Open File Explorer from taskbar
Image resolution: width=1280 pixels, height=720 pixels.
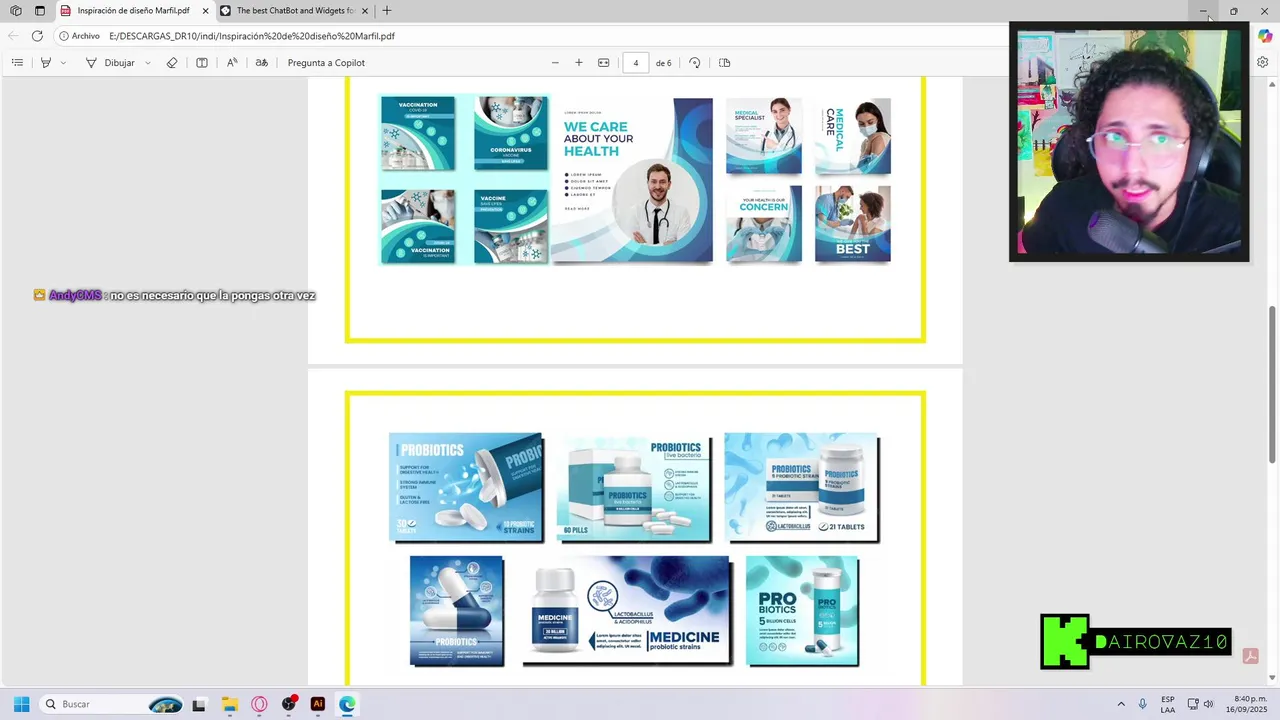tap(229, 704)
